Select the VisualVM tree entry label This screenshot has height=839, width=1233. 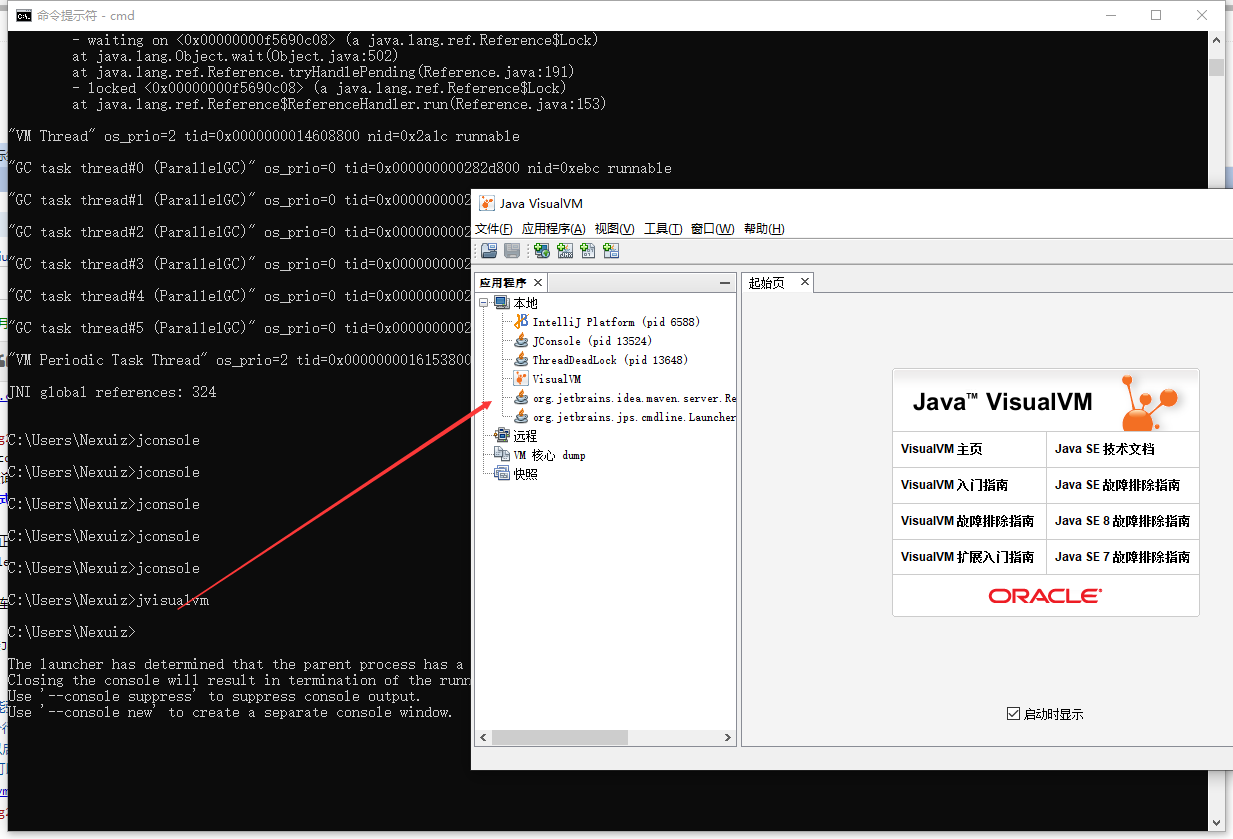click(x=556, y=379)
